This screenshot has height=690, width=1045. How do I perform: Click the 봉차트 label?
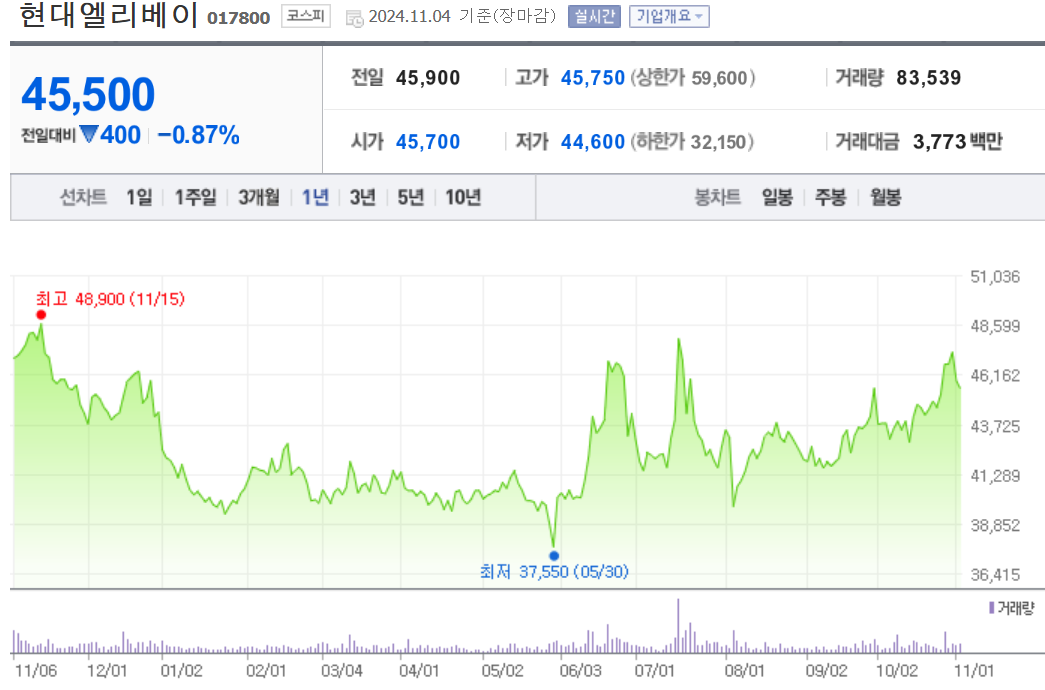[718, 197]
